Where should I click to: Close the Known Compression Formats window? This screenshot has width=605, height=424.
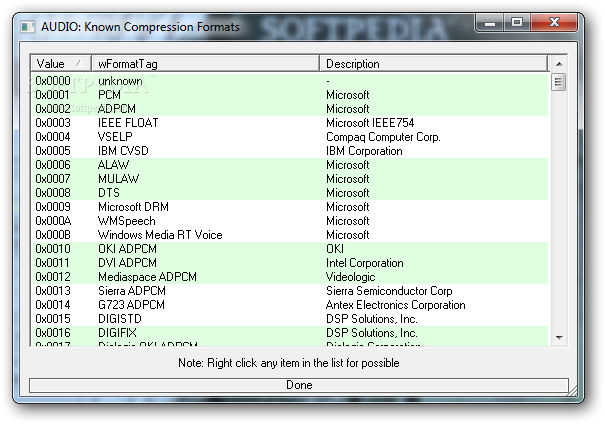pyautogui.click(x=554, y=23)
